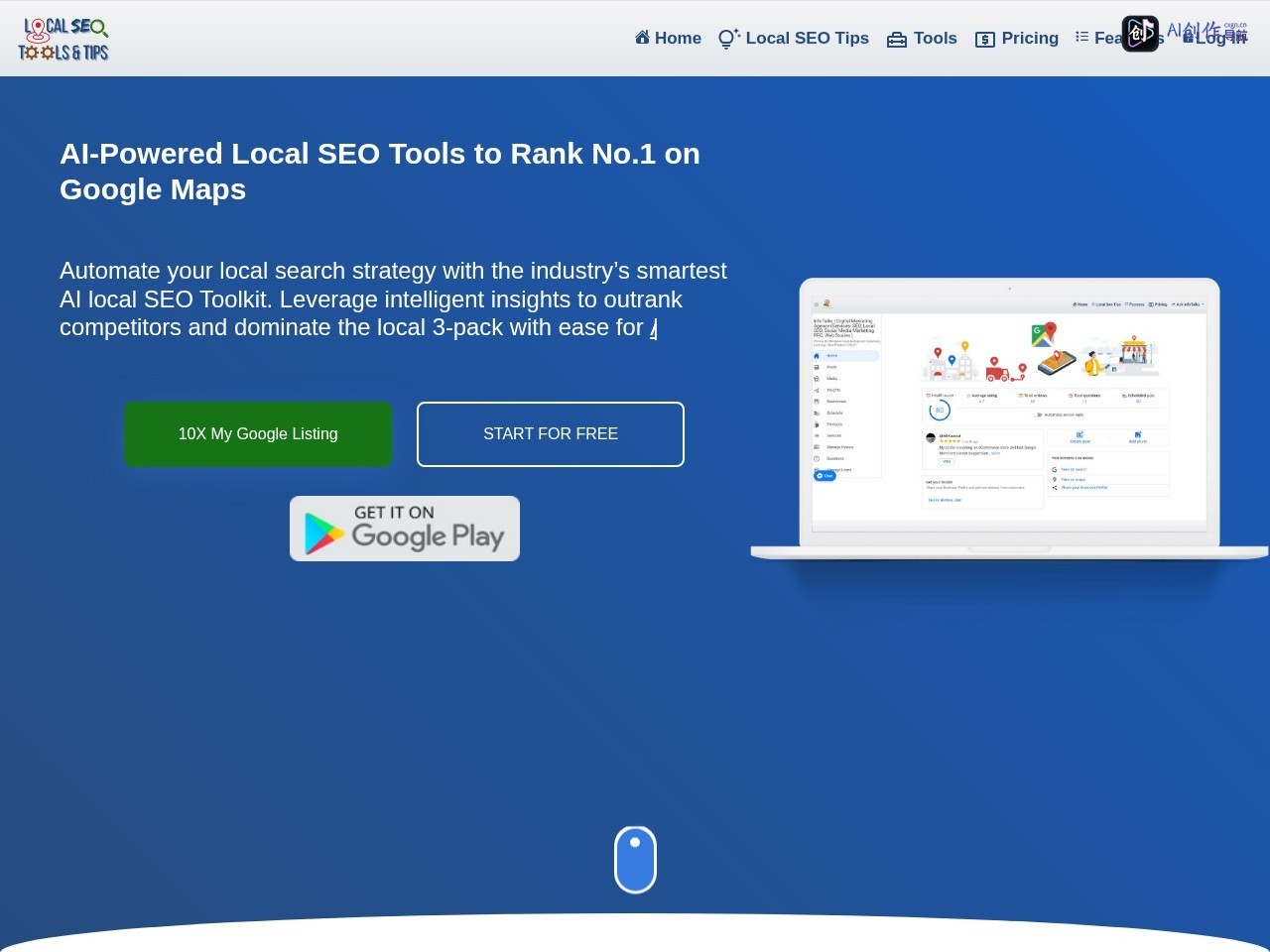Click the dollar icon beside Pricing
Image resolution: width=1270 pixels, height=952 pixels.
[x=985, y=39]
